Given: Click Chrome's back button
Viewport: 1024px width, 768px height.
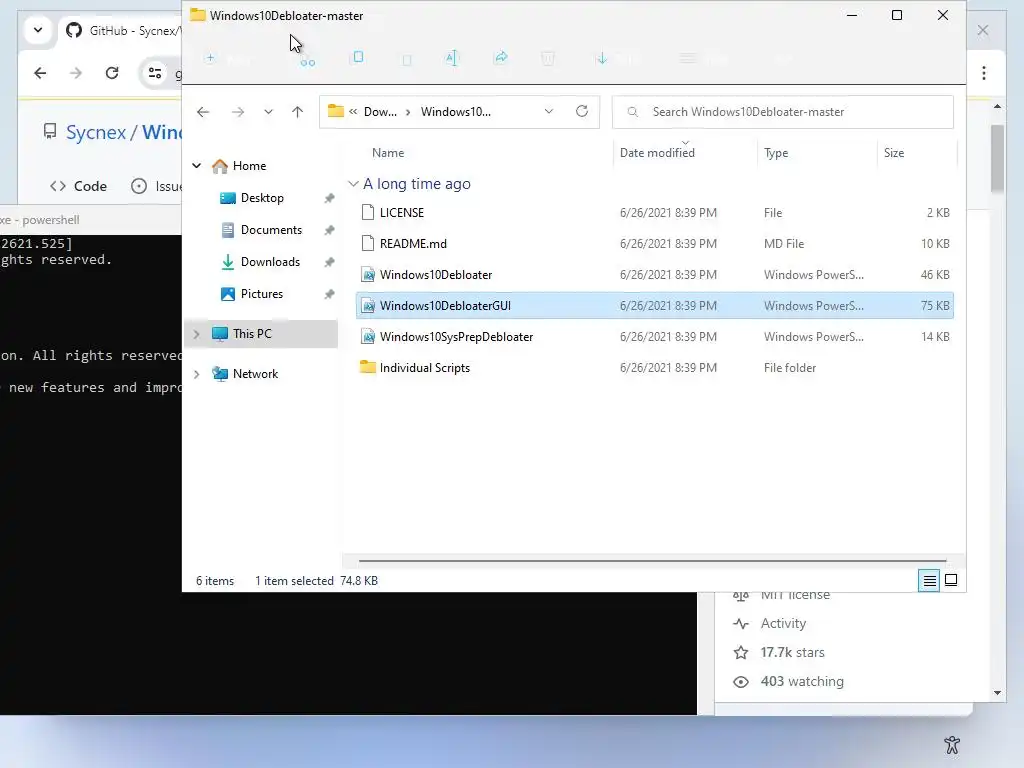Looking at the screenshot, I should (x=40, y=72).
